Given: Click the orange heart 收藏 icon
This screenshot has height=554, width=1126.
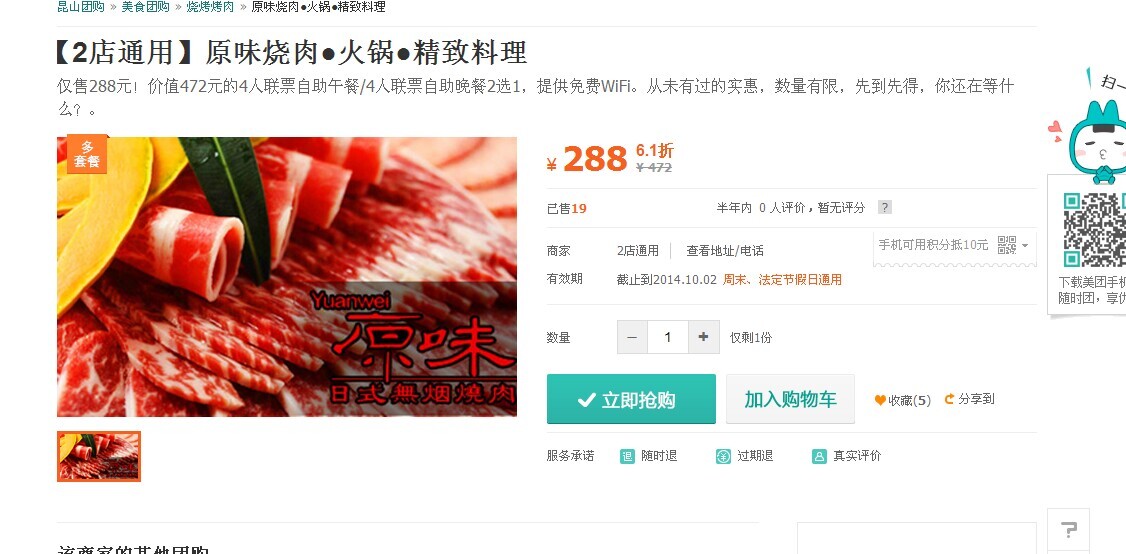Looking at the screenshot, I should coord(880,400).
